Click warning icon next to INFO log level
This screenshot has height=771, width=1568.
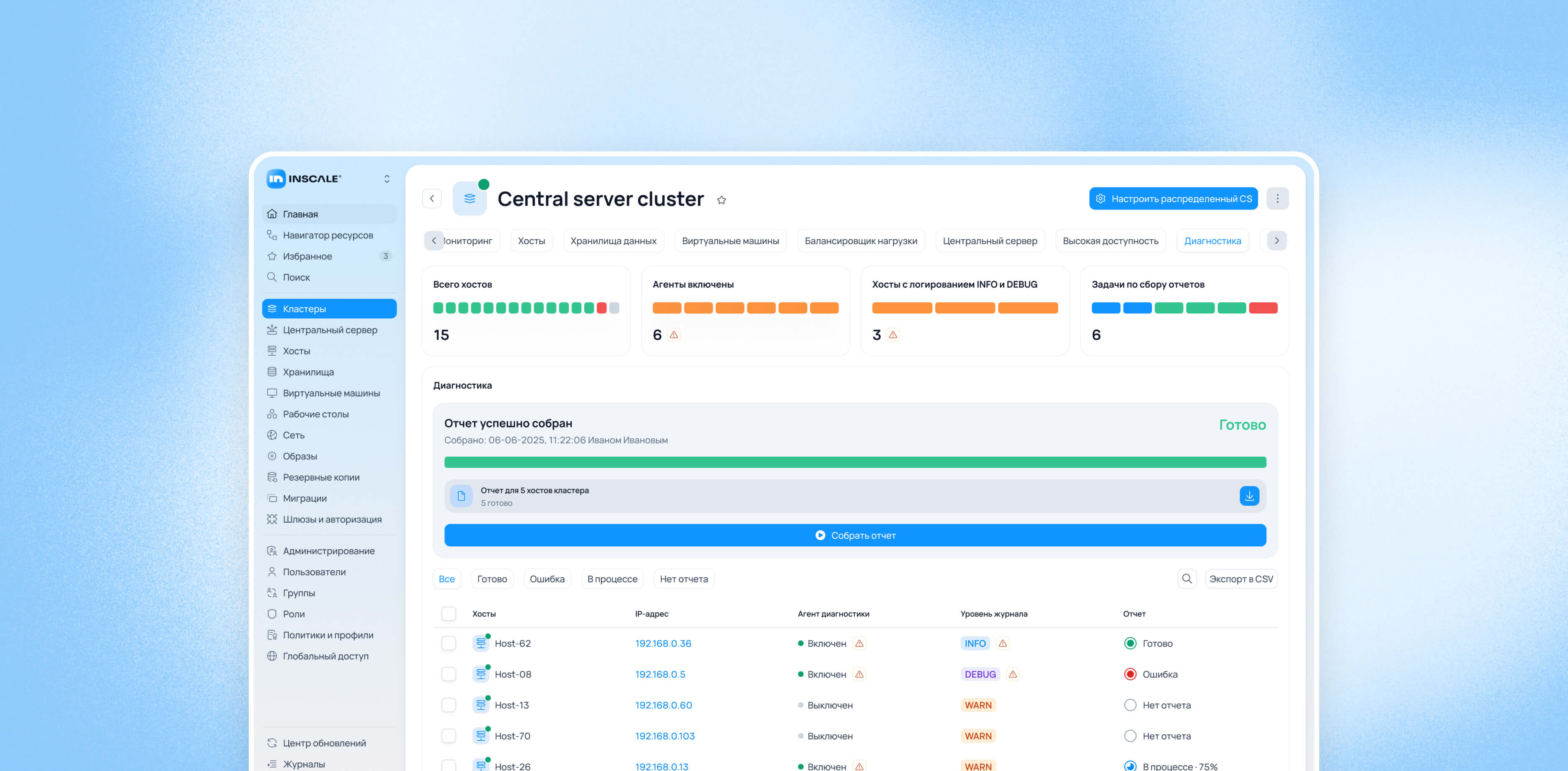[x=1003, y=643]
